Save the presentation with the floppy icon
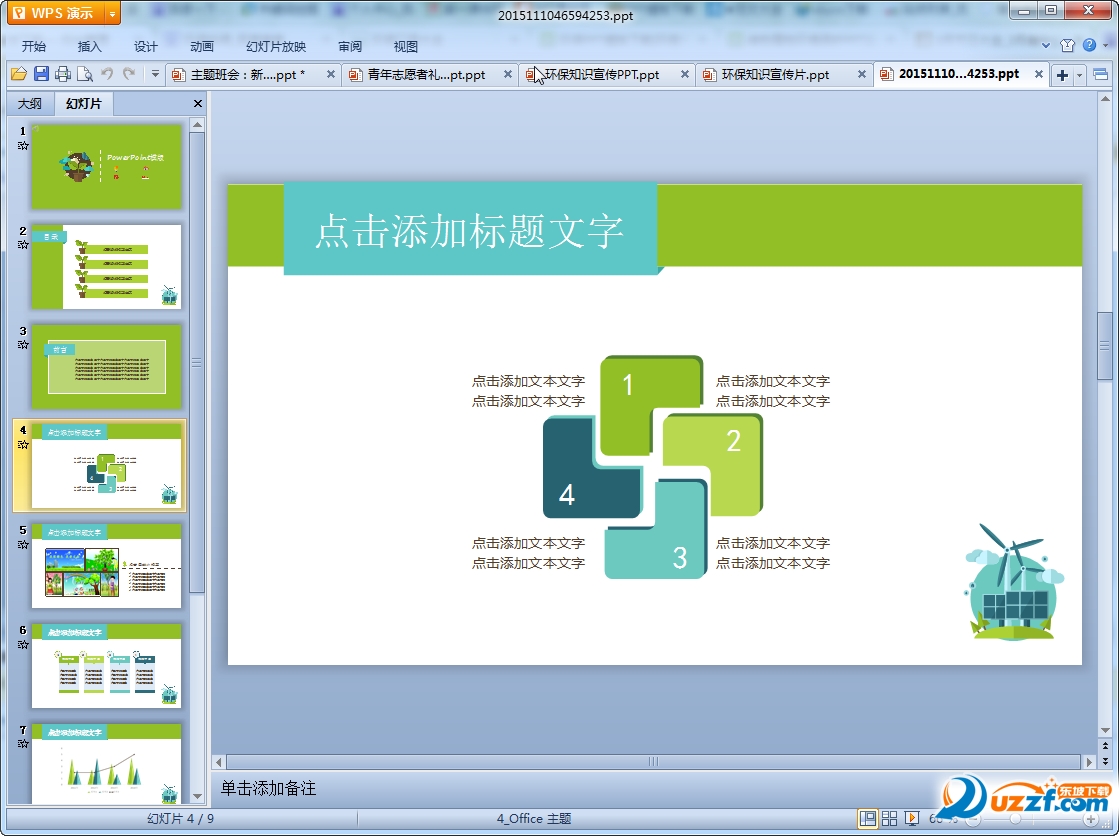The width and height of the screenshot is (1119, 836). point(41,74)
